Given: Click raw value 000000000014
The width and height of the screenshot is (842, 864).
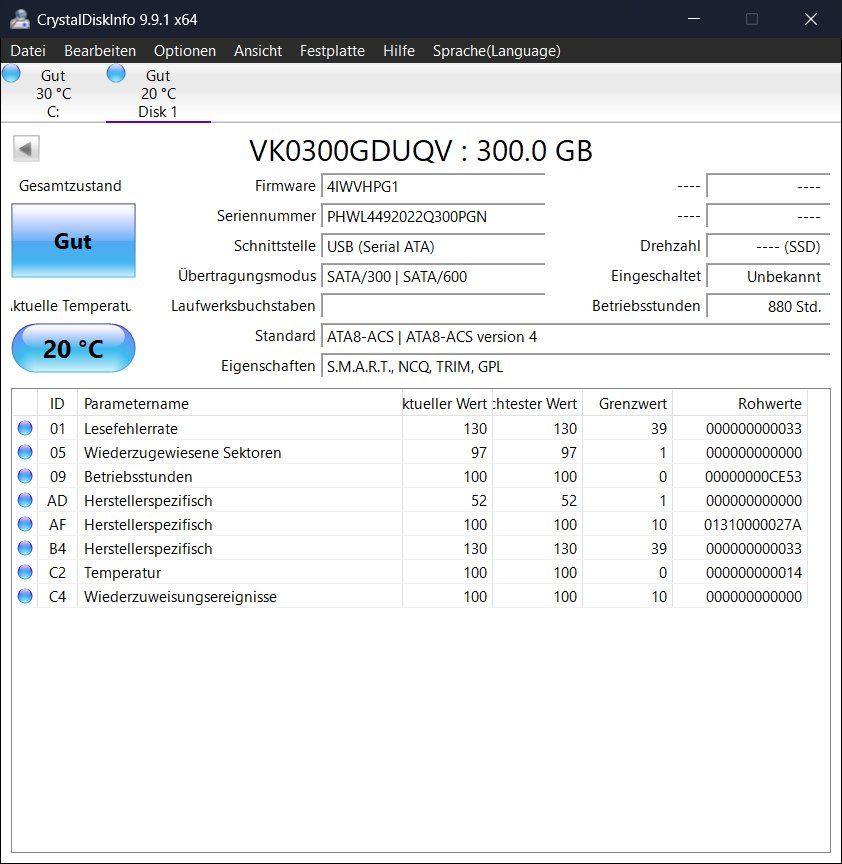Looking at the screenshot, I should tap(754, 573).
